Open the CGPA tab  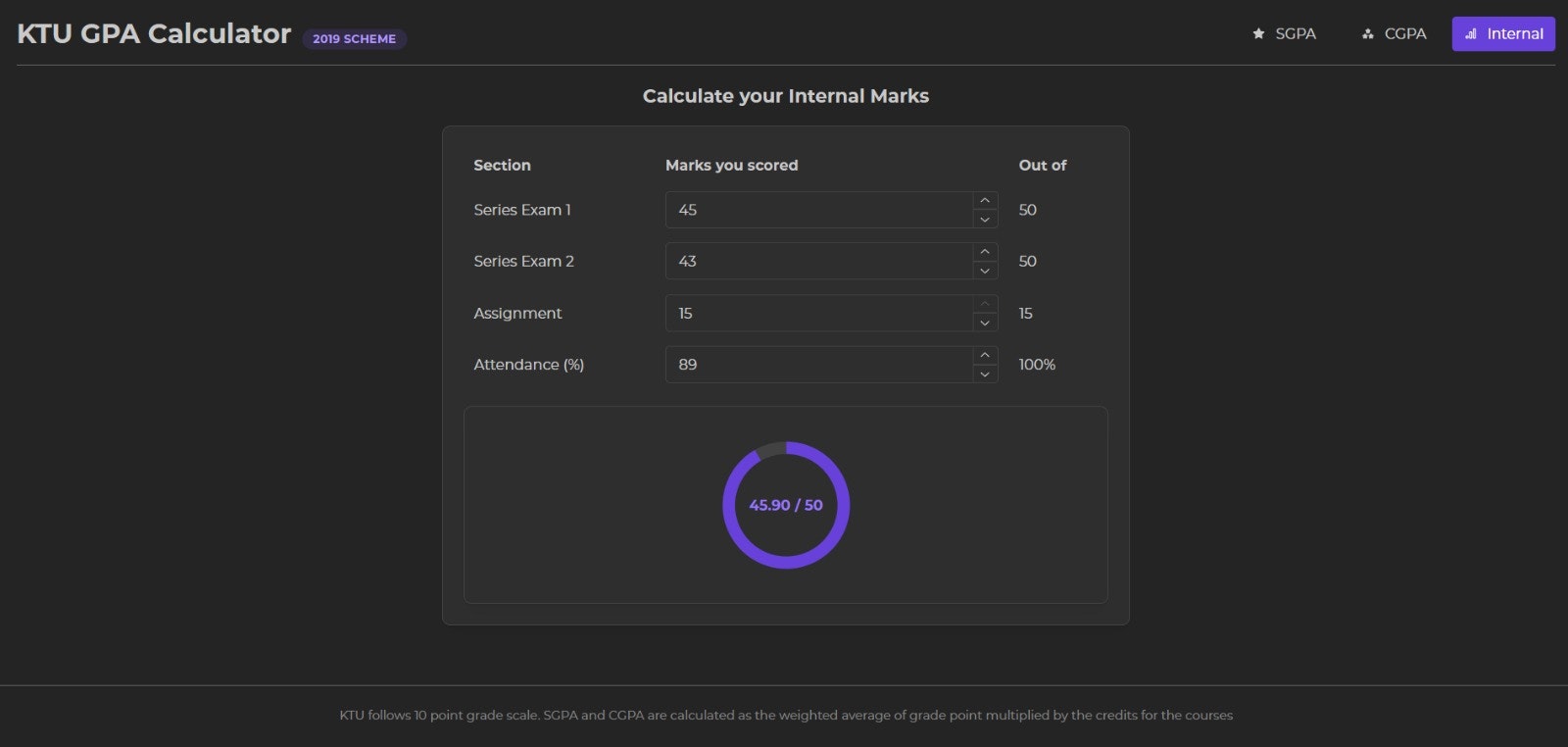pyautogui.click(x=1394, y=33)
